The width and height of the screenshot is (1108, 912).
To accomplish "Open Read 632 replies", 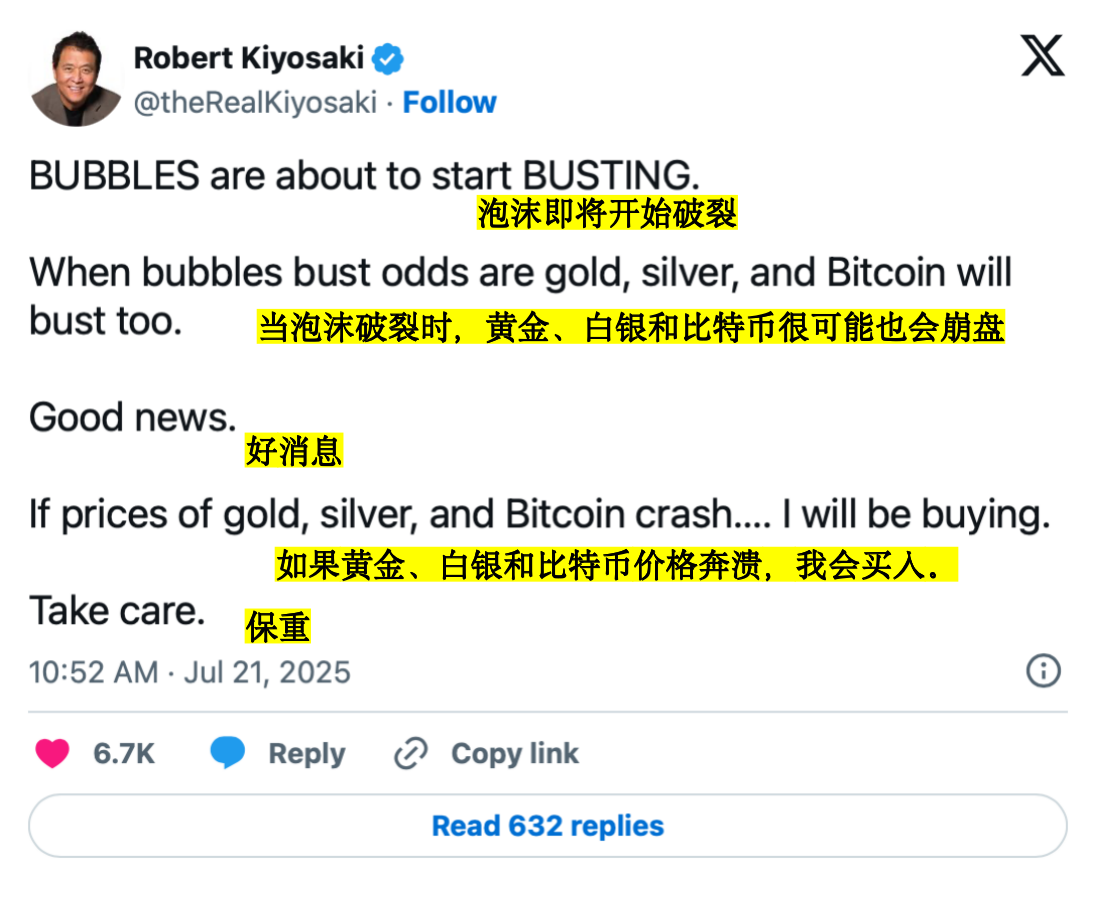I will click(x=548, y=826).
